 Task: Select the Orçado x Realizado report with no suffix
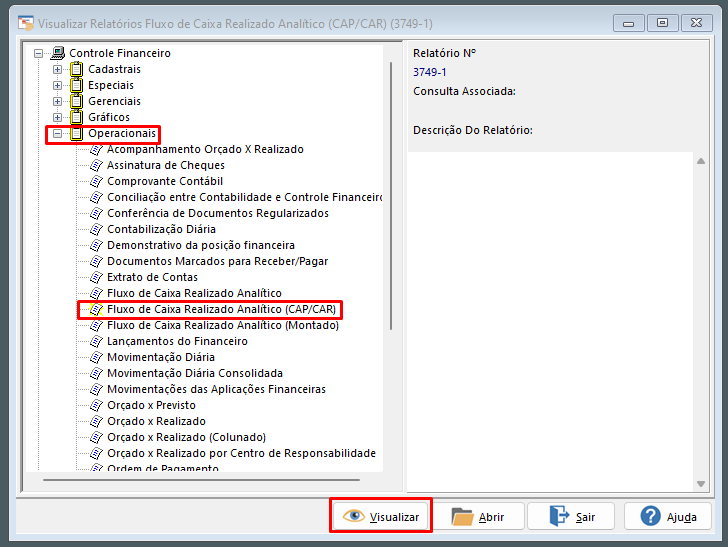coord(156,422)
